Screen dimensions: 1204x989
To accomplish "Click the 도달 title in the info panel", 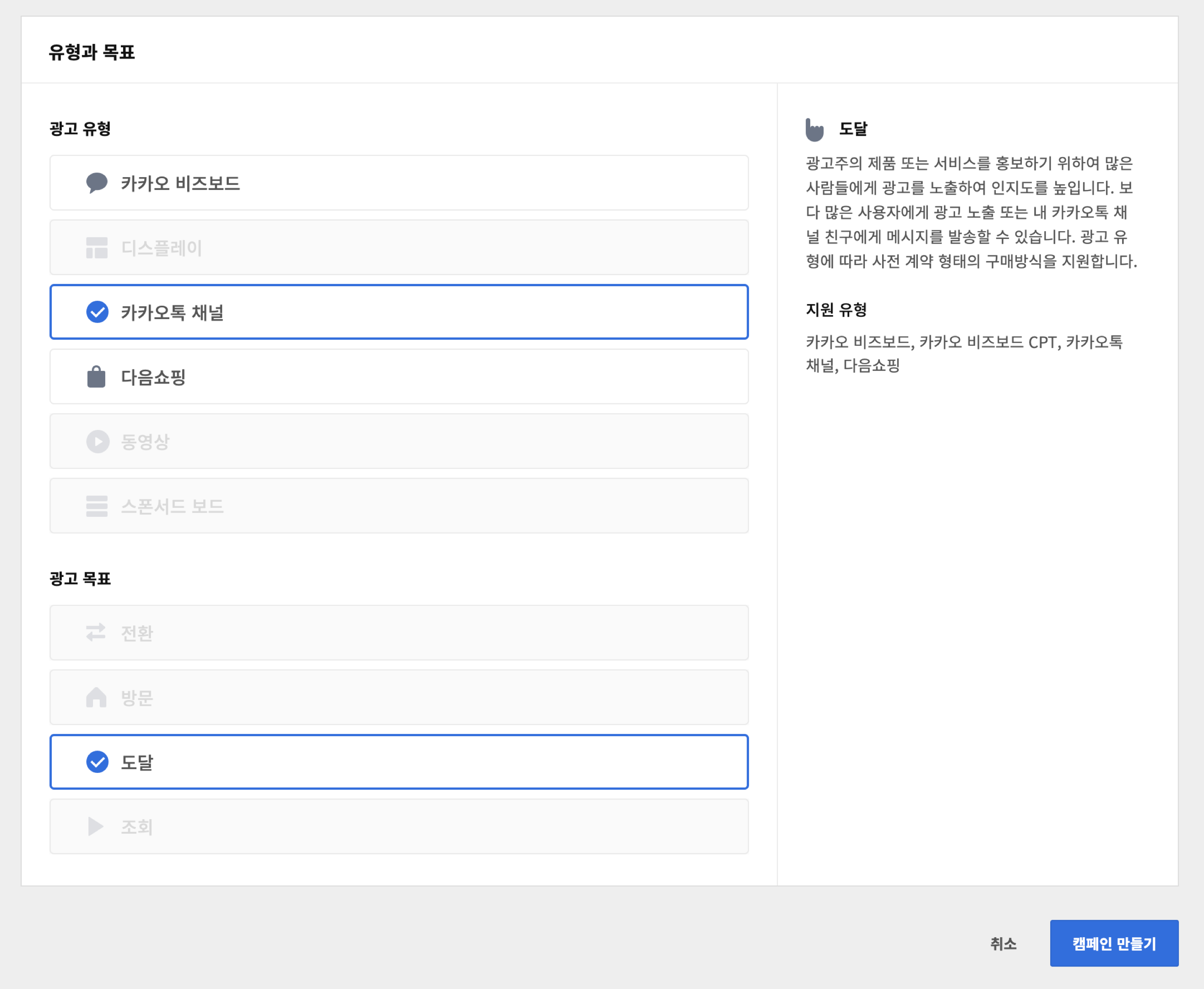I will 853,129.
